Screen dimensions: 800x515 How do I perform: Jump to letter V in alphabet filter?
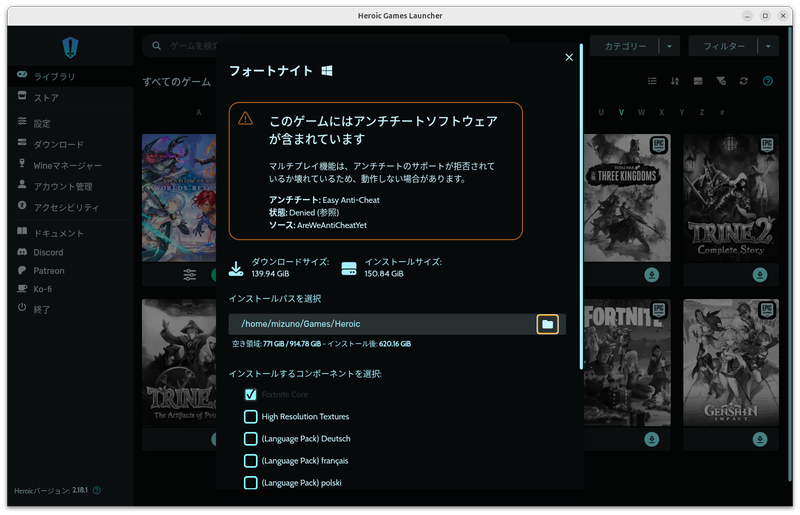click(621, 112)
